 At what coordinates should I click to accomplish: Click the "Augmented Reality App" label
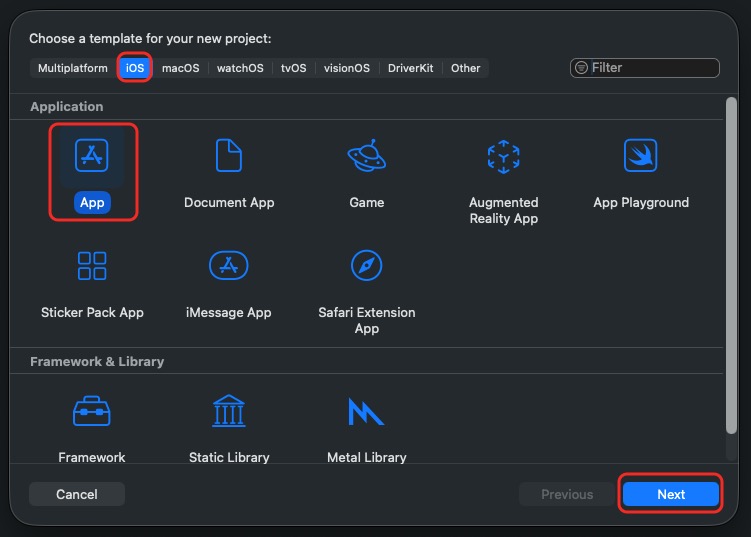503,210
